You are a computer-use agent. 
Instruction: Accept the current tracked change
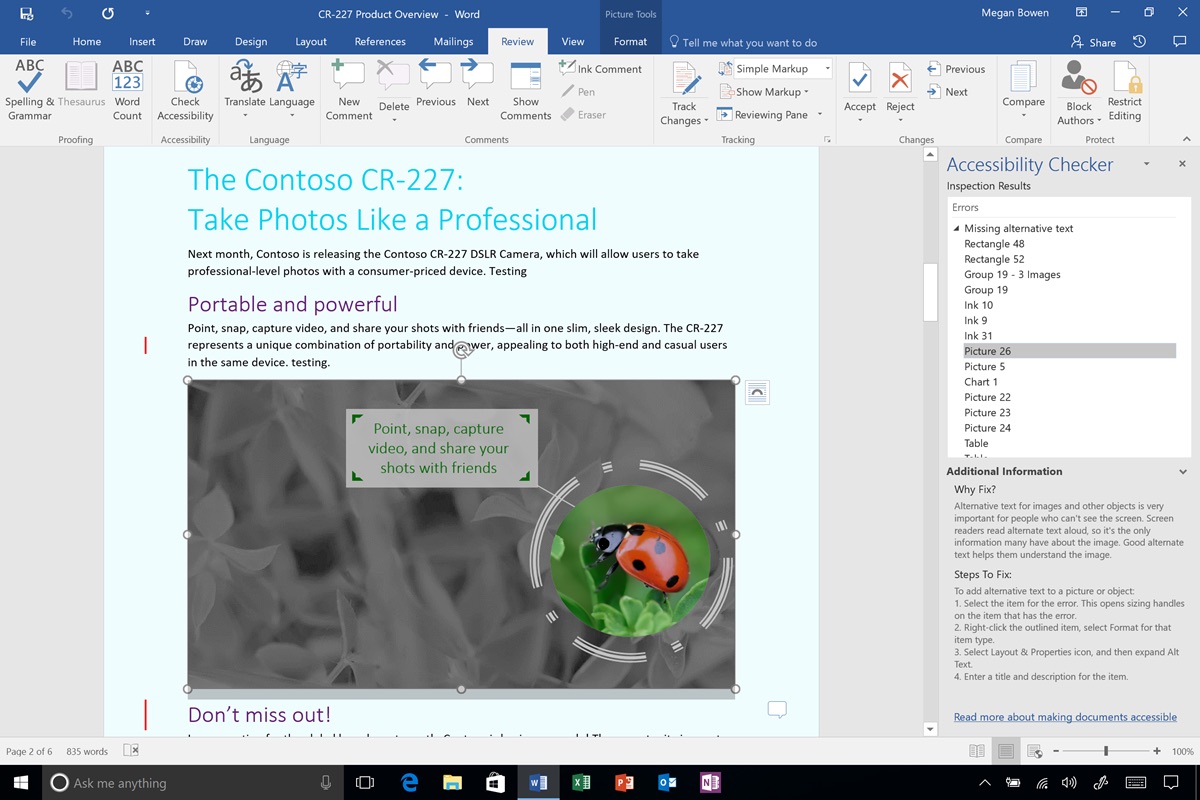[859, 90]
